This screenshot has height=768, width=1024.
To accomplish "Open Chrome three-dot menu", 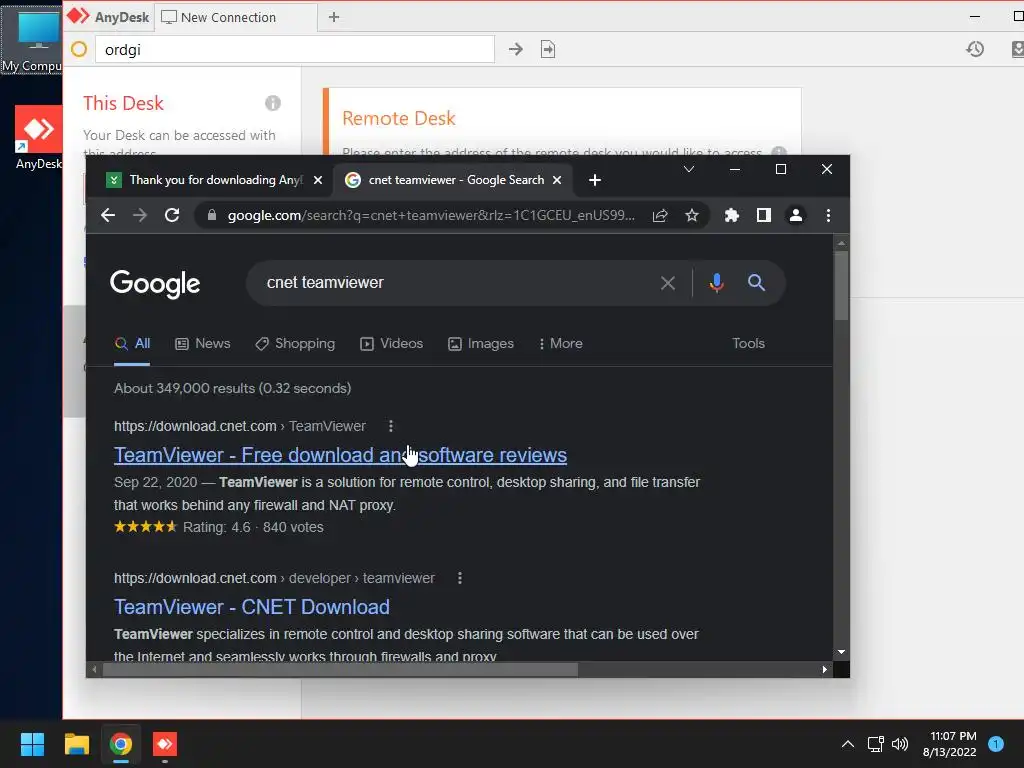I will (x=828, y=216).
